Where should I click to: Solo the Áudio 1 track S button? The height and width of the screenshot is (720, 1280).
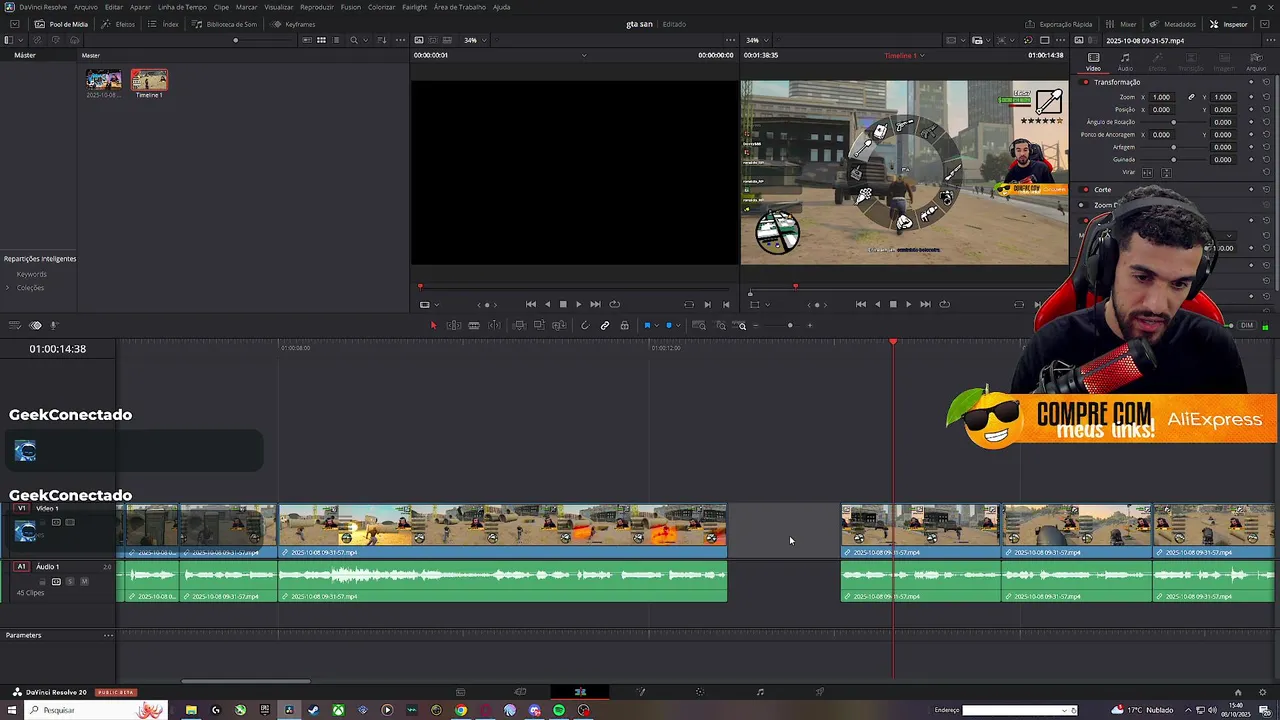(70, 581)
